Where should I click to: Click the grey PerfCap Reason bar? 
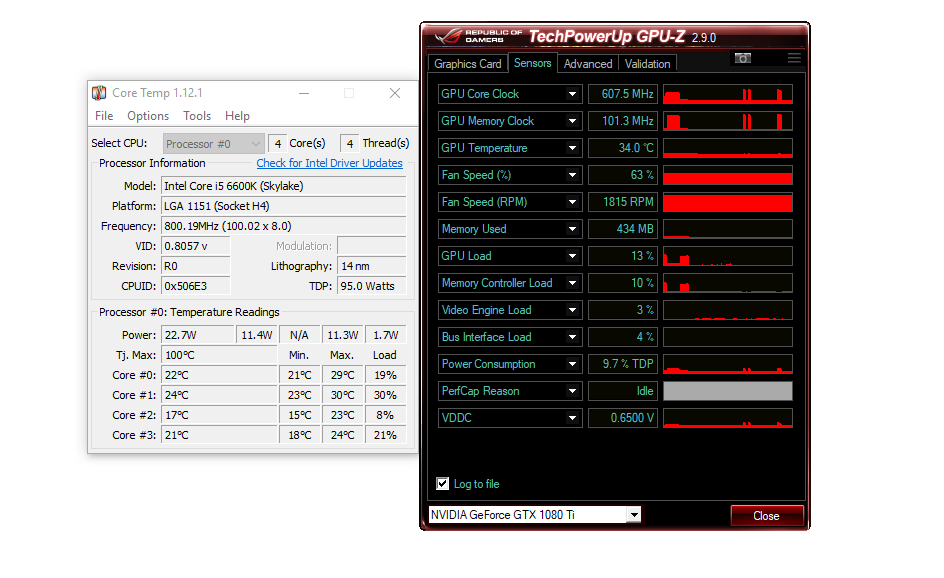point(728,391)
